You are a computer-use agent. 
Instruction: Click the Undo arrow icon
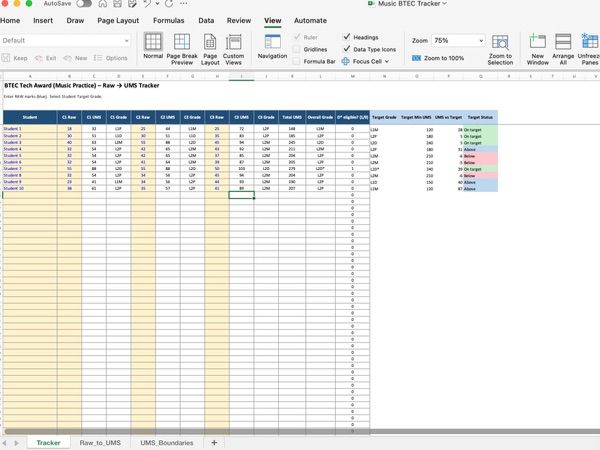(147, 4)
